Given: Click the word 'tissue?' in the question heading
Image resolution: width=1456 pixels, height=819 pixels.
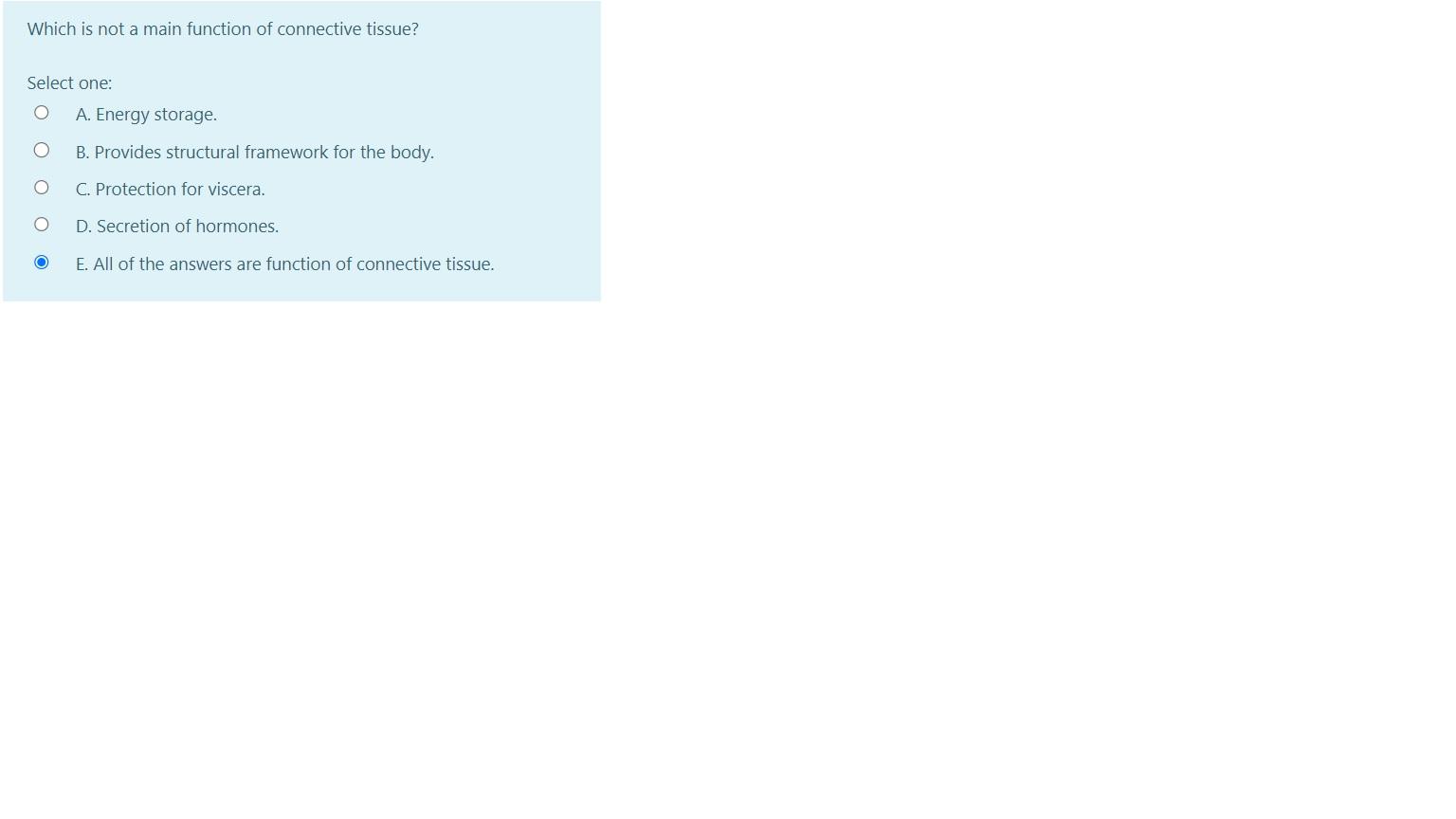Looking at the screenshot, I should [392, 29].
